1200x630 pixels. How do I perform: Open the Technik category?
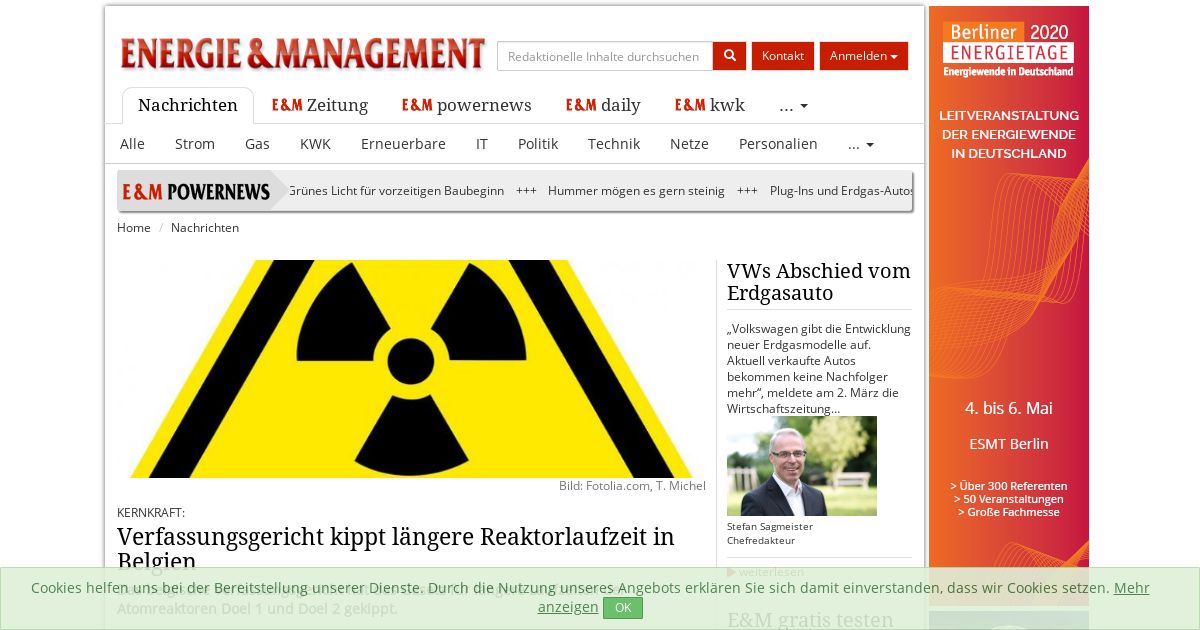[614, 144]
